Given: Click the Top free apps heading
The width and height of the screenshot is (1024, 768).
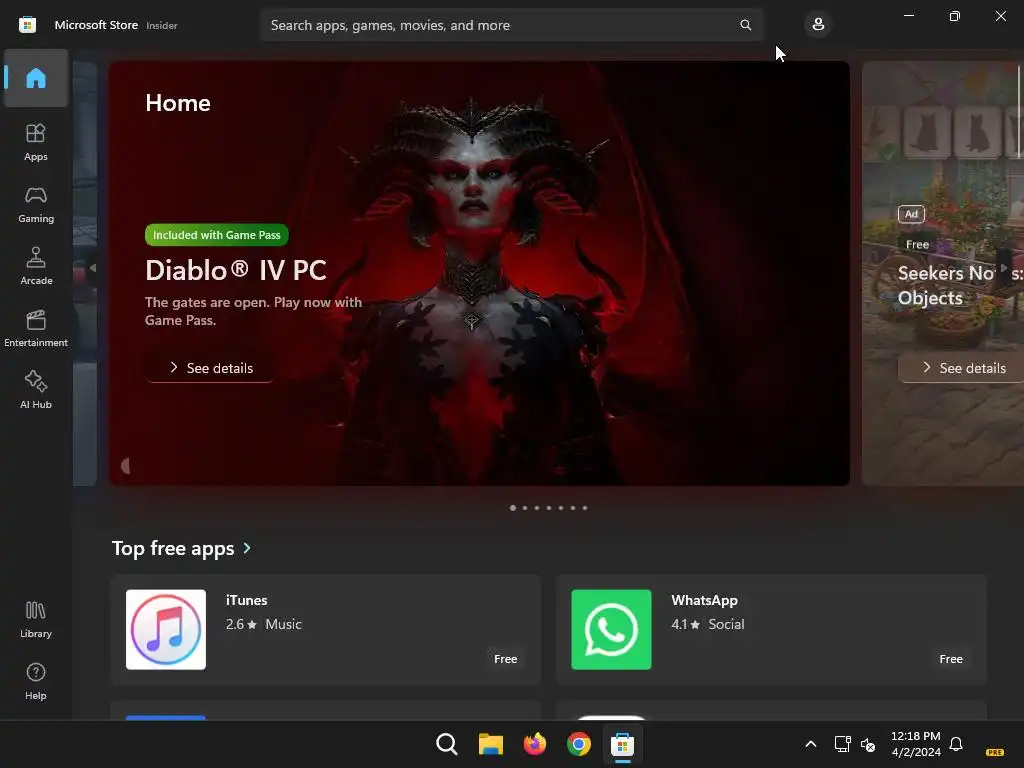Looking at the screenshot, I should pyautogui.click(x=173, y=549).
